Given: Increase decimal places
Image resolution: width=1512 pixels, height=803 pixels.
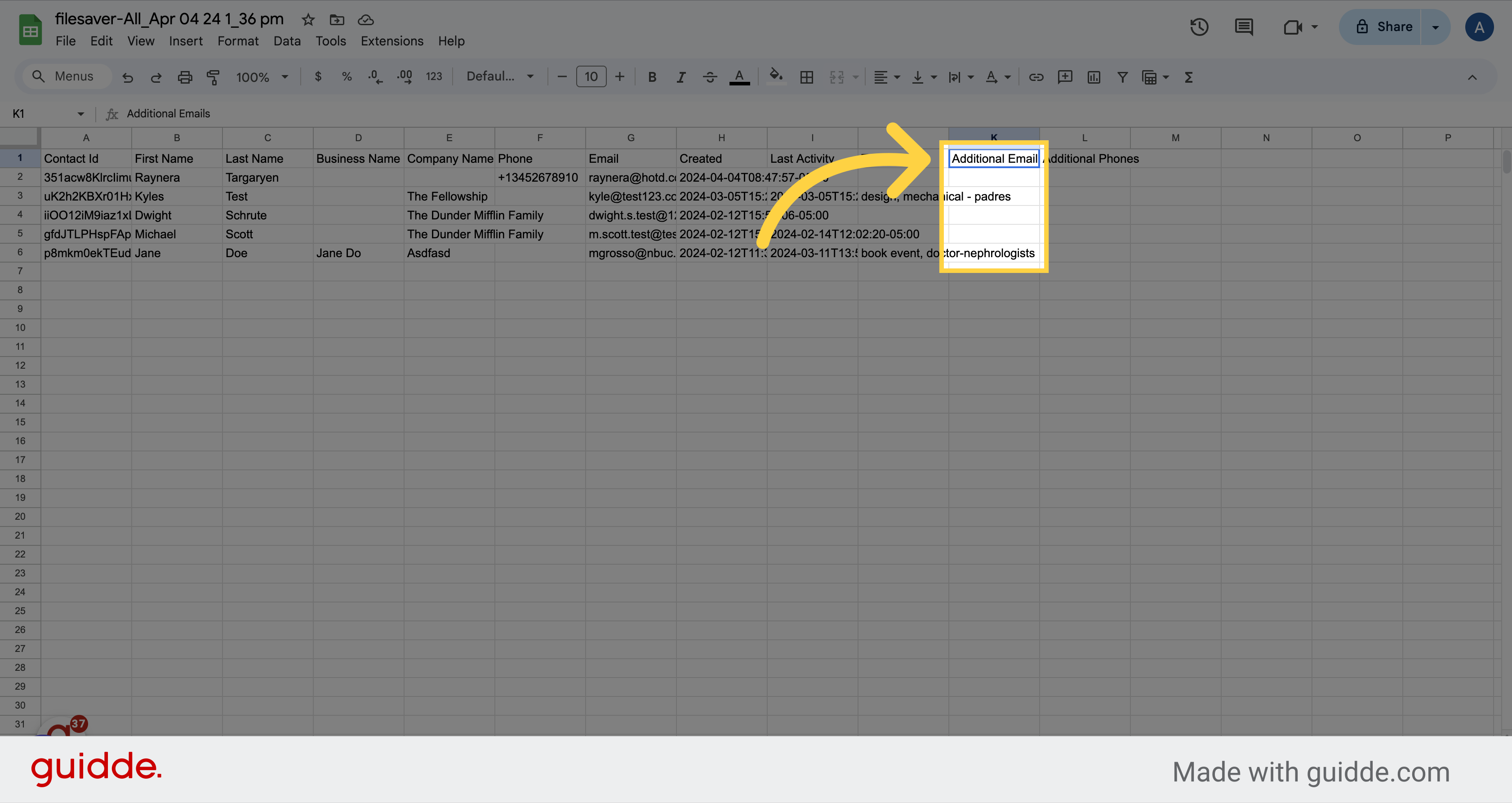Looking at the screenshot, I should [405, 77].
